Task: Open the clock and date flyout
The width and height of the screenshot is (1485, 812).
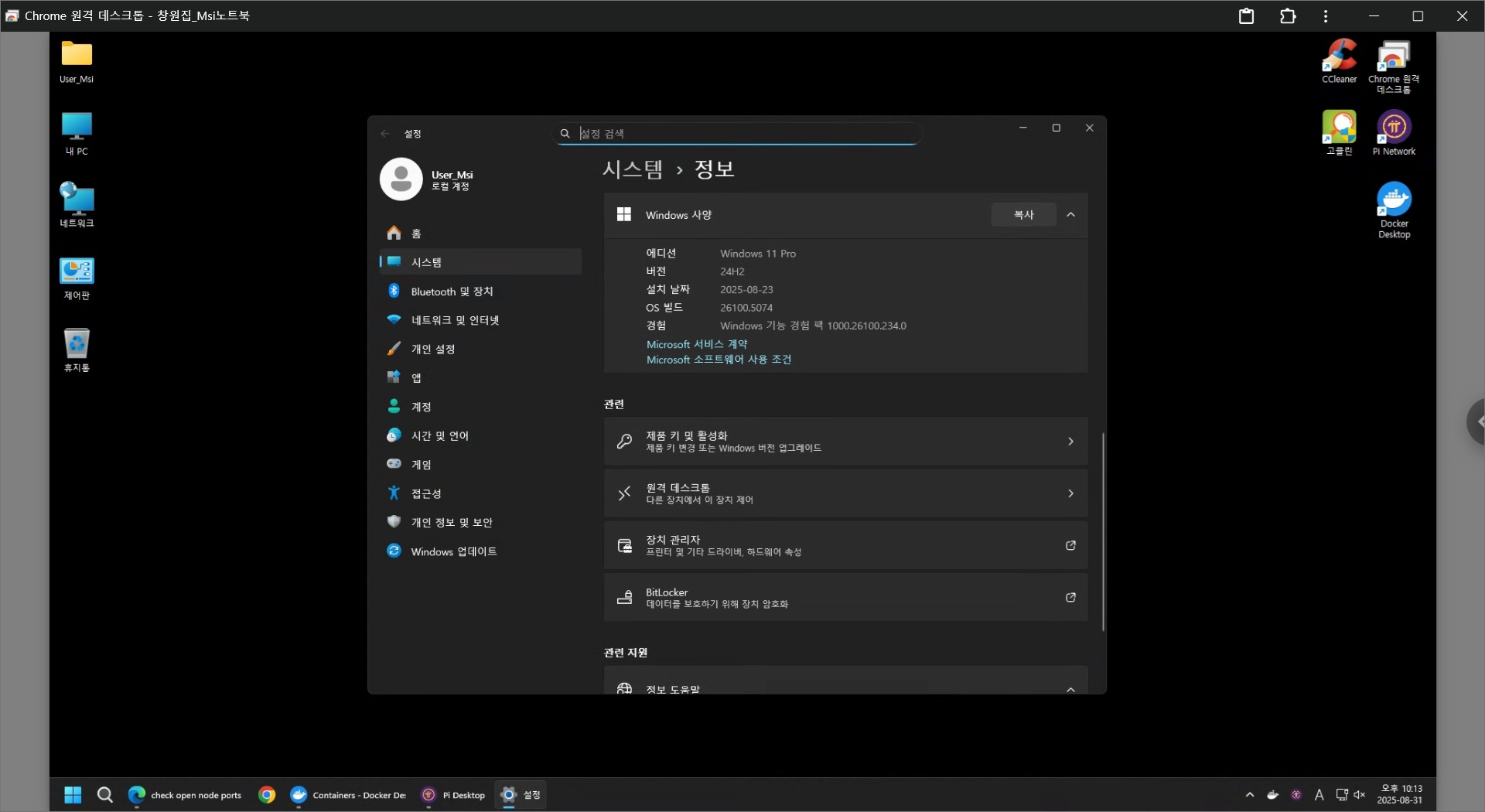Action: click(x=1401, y=795)
